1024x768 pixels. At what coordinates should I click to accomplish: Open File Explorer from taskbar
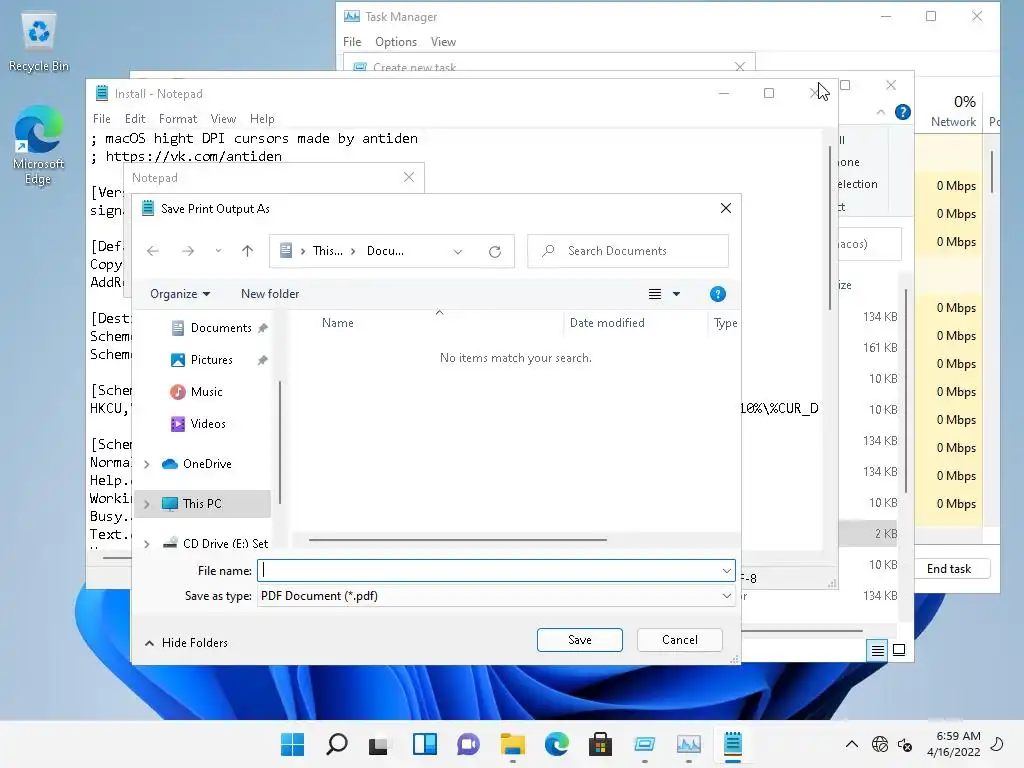pos(513,744)
